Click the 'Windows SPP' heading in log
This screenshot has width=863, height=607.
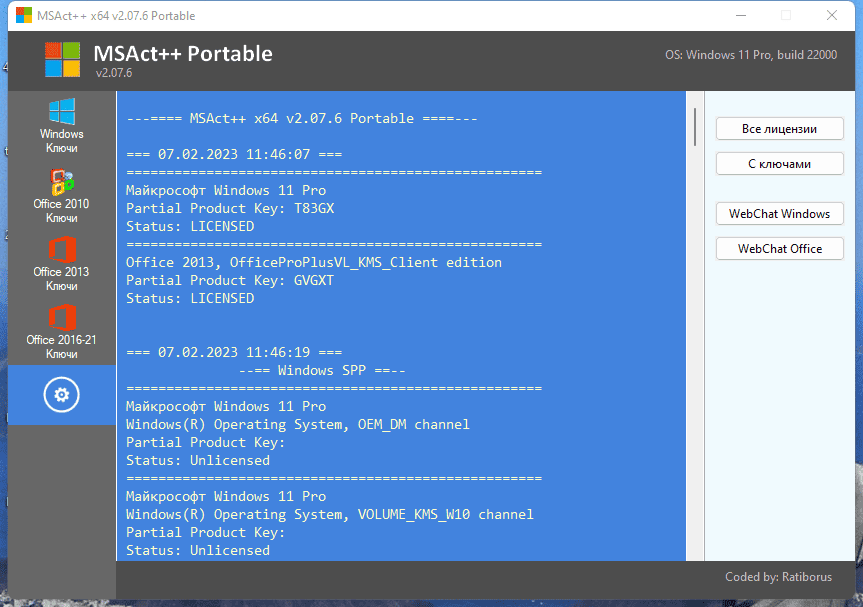point(322,370)
